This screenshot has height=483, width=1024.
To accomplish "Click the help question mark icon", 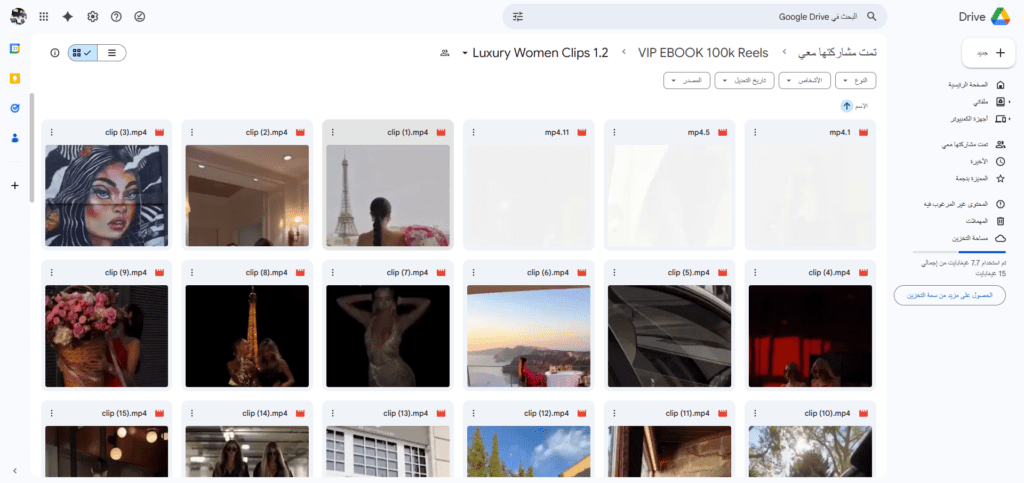I will click(x=116, y=17).
